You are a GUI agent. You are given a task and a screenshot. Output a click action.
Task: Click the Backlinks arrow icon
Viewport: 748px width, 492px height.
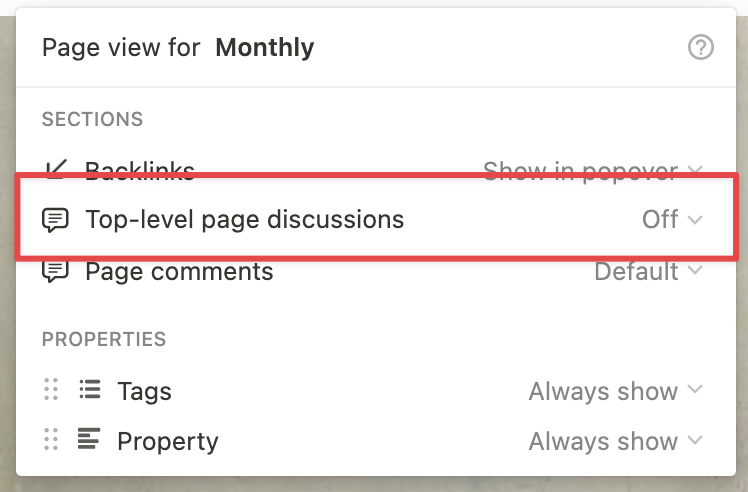coord(56,170)
